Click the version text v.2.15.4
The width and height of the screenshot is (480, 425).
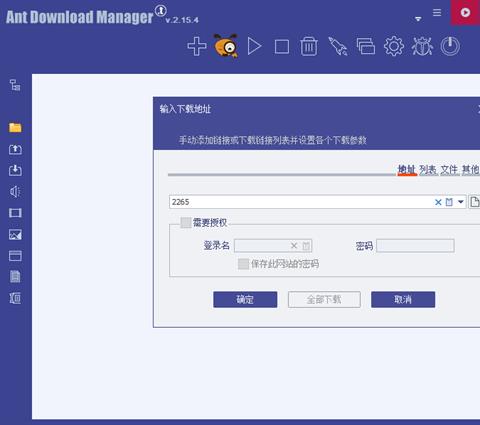[x=182, y=20]
